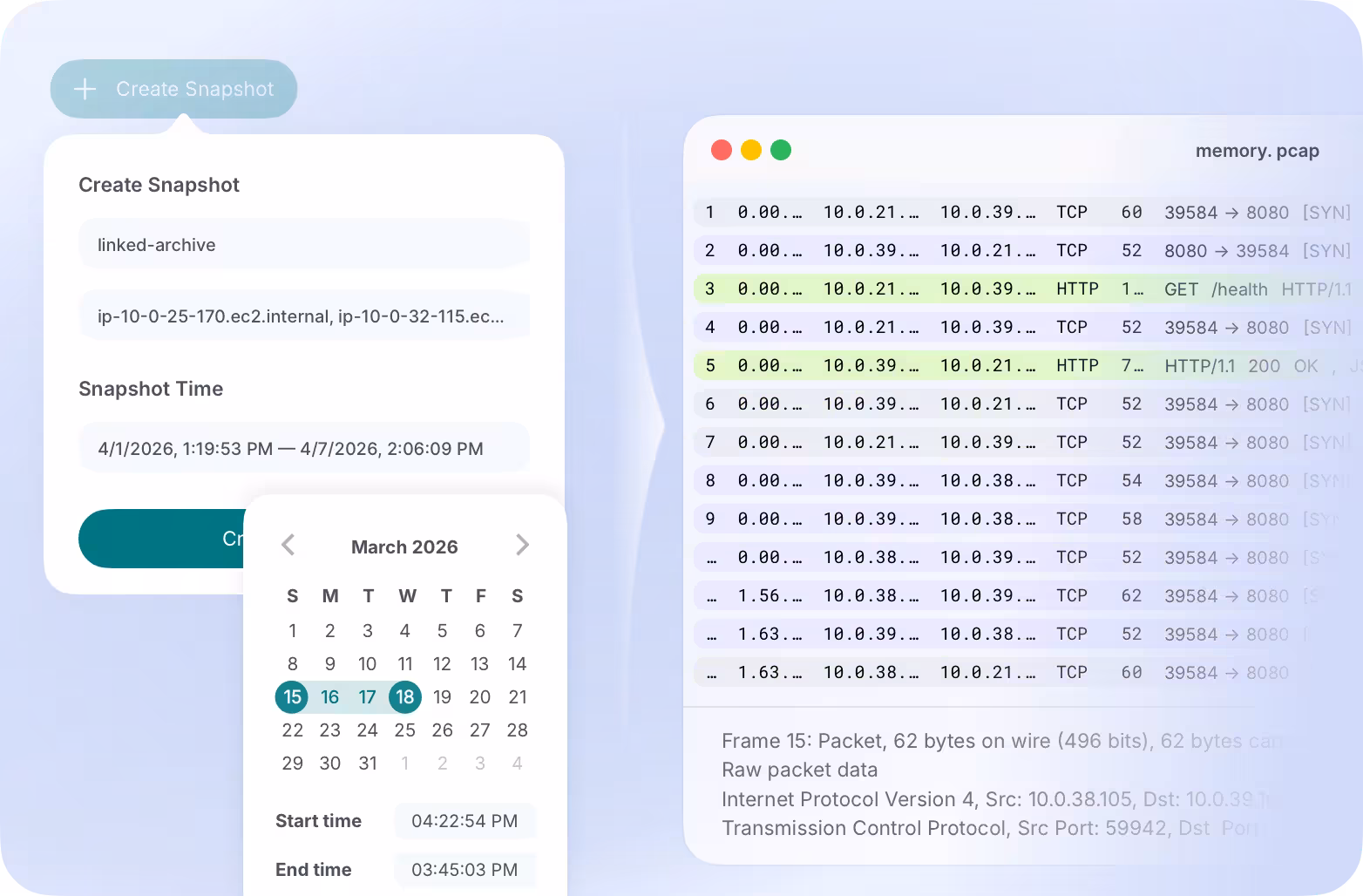1363x896 pixels.
Task: Select greyed April 2 in the calendar
Action: (443, 764)
